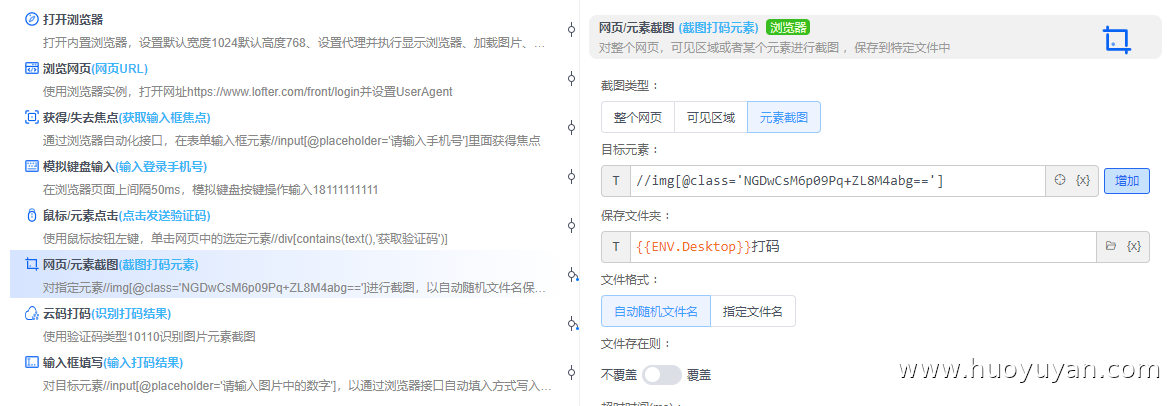Screen dimensions: 1170x406
Task: Click the input box icon of 输入框填写 step
Action: coord(31,363)
